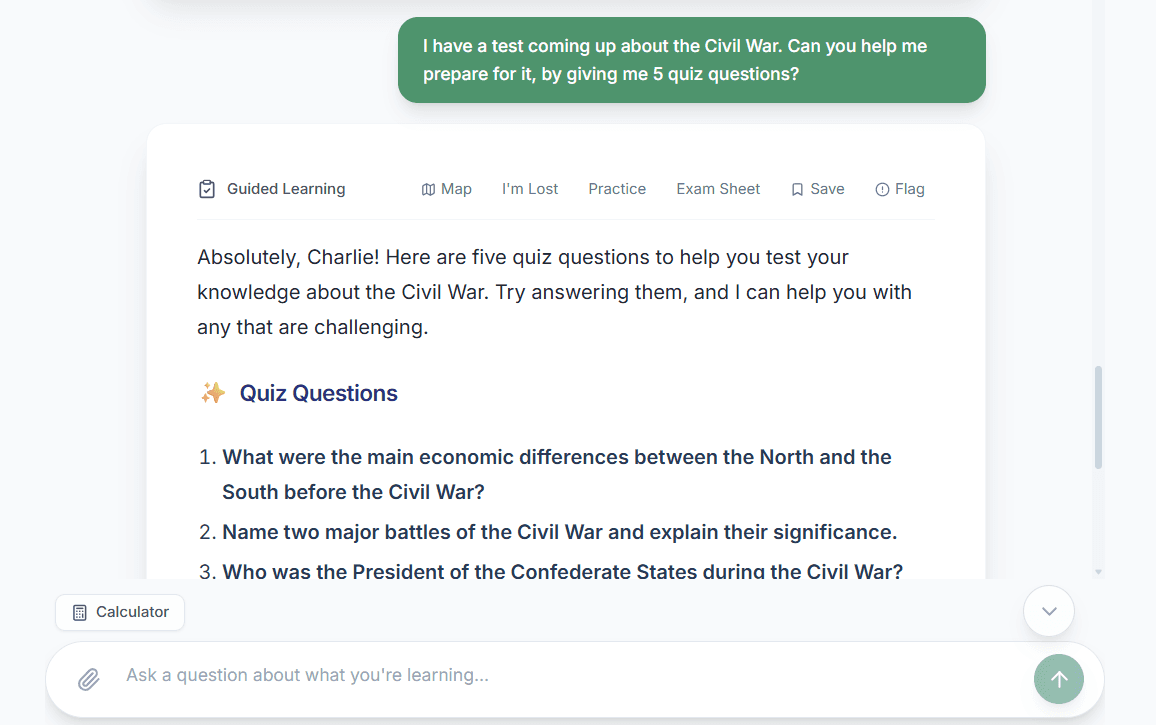The height and width of the screenshot is (725, 1156).
Task: Click the vertical scrollbar thumb
Action: point(1099,417)
